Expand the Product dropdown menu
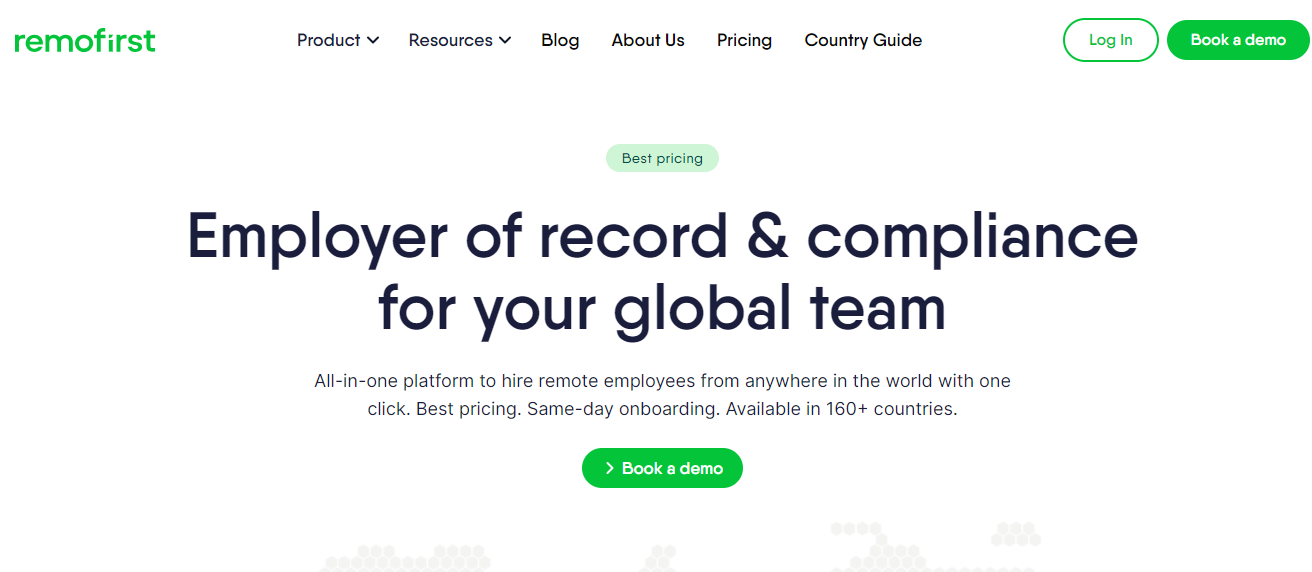Image resolution: width=1312 pixels, height=572 pixels. click(338, 40)
